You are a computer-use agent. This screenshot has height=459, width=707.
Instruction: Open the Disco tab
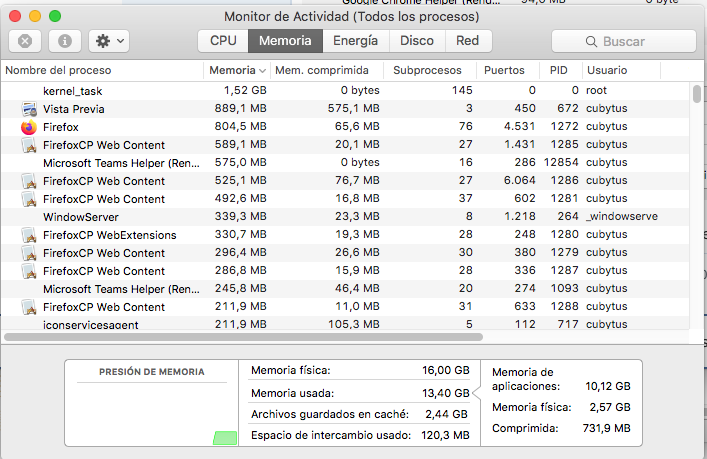417,41
